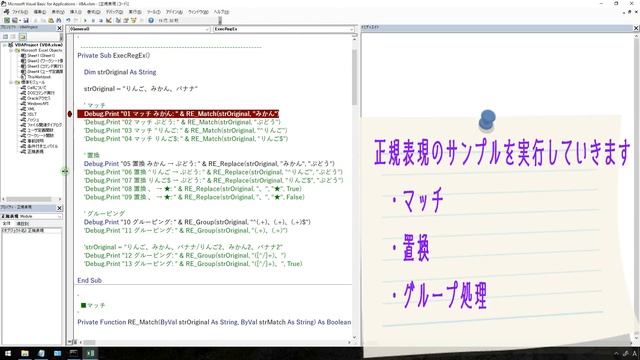The width and height of the screenshot is (640, 360).
Task: Click the (オブジェクト名) property row in the Properties panel
Action: click(31, 231)
